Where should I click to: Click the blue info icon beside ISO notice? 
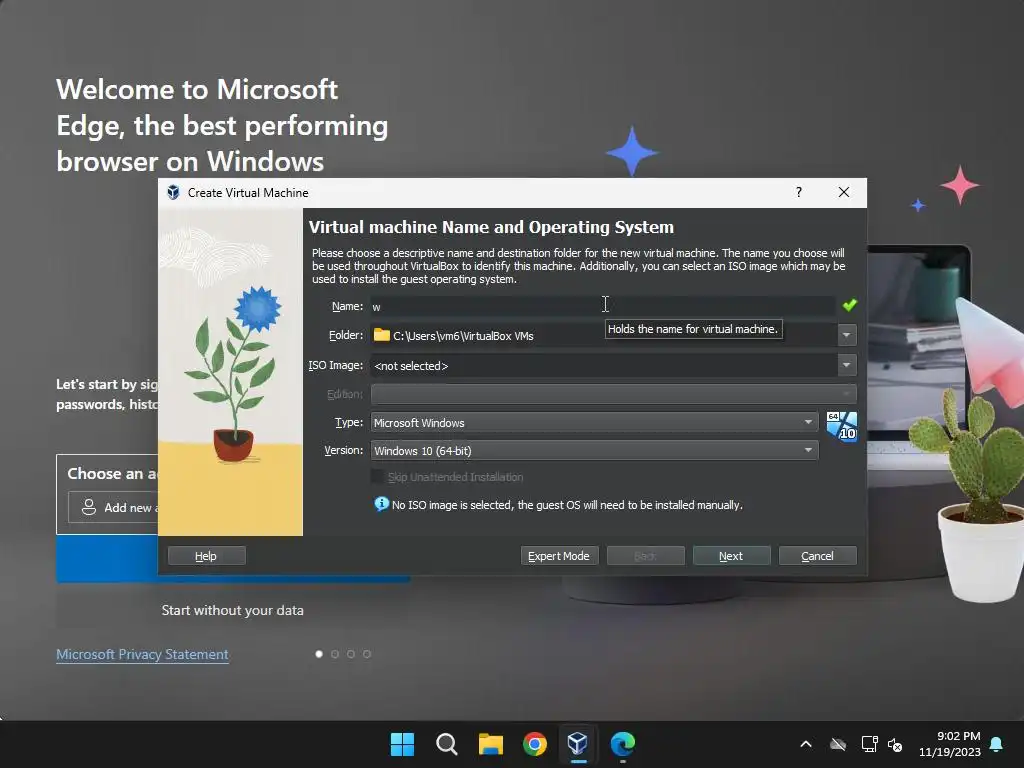381,504
